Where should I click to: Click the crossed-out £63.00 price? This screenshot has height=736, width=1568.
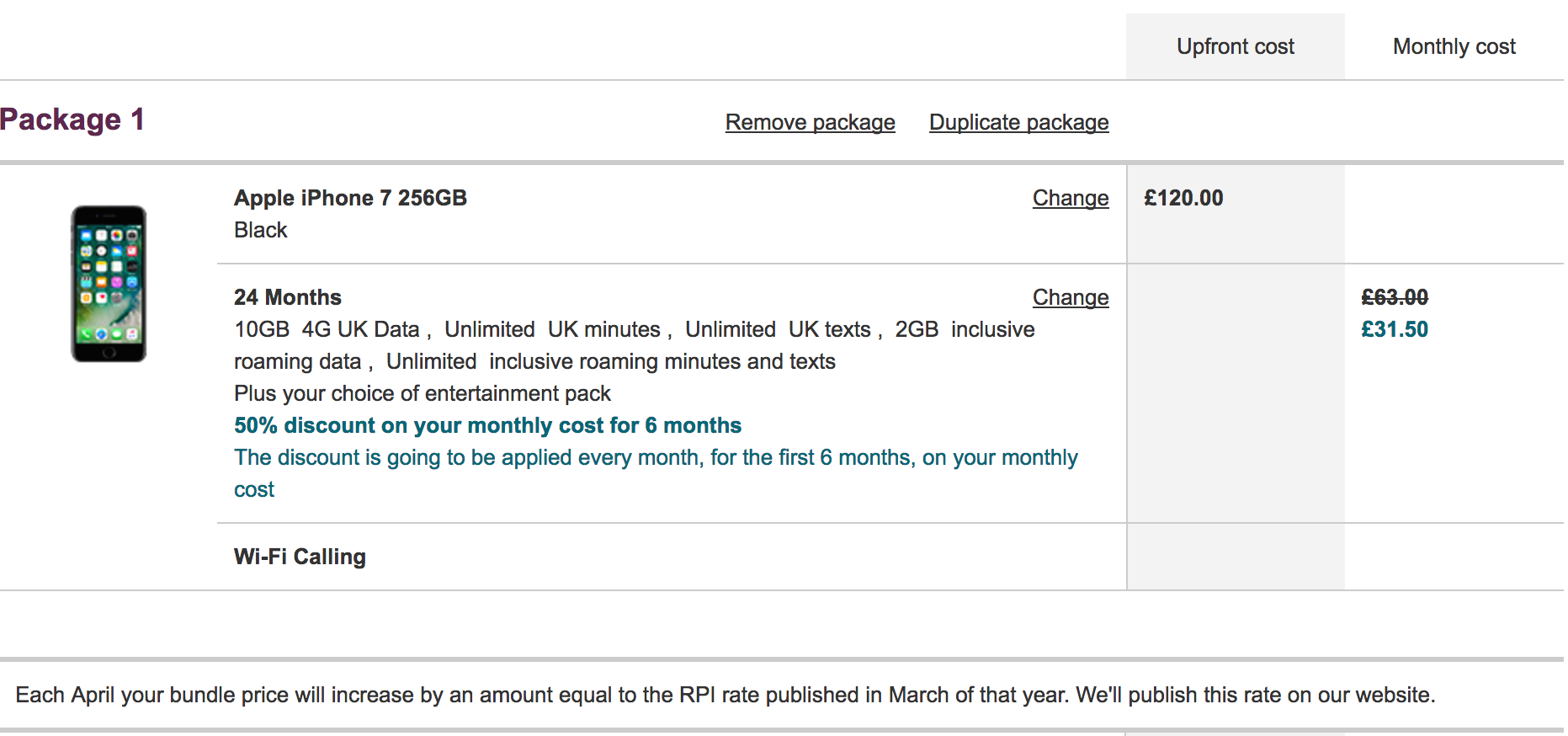tap(1394, 298)
